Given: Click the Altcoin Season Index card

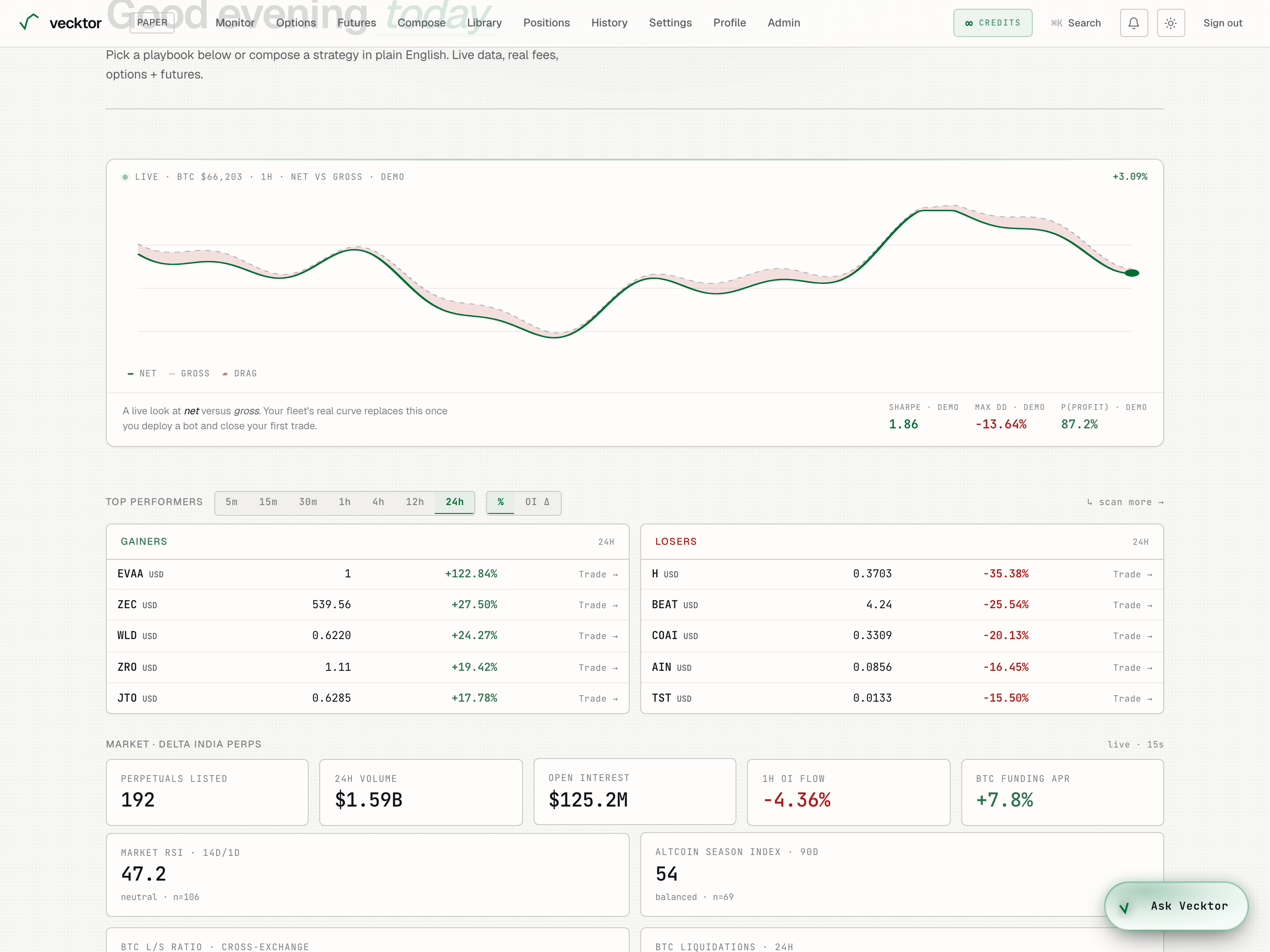Looking at the screenshot, I should (902, 874).
